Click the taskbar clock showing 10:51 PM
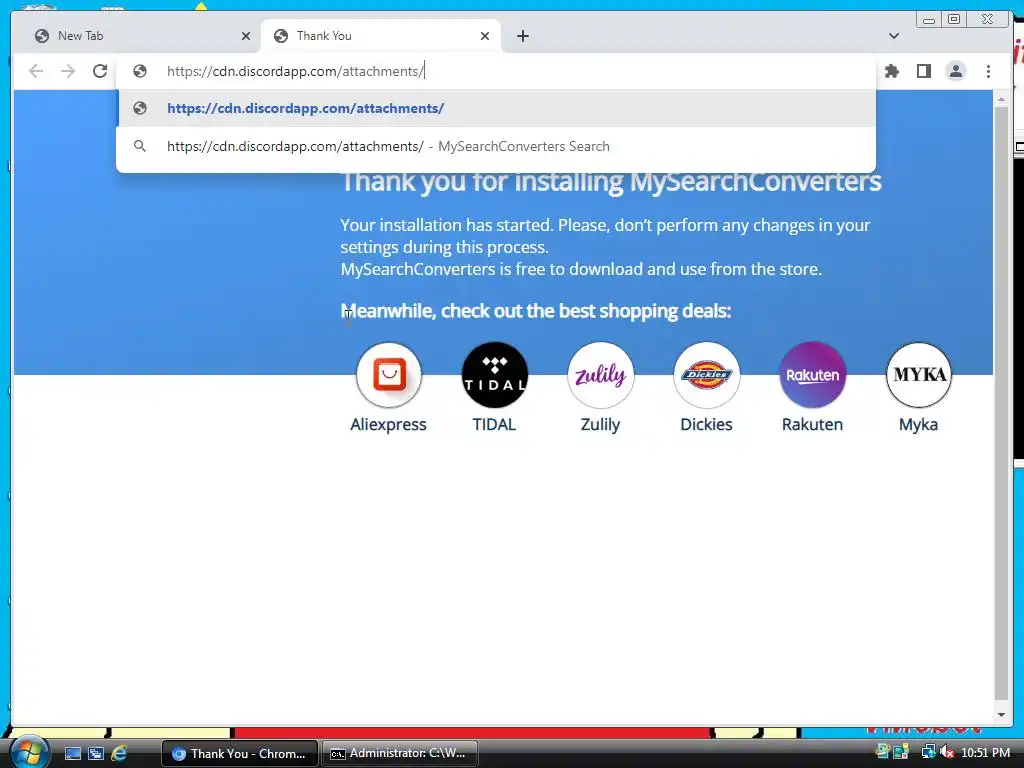1024x768 pixels. [x=985, y=753]
